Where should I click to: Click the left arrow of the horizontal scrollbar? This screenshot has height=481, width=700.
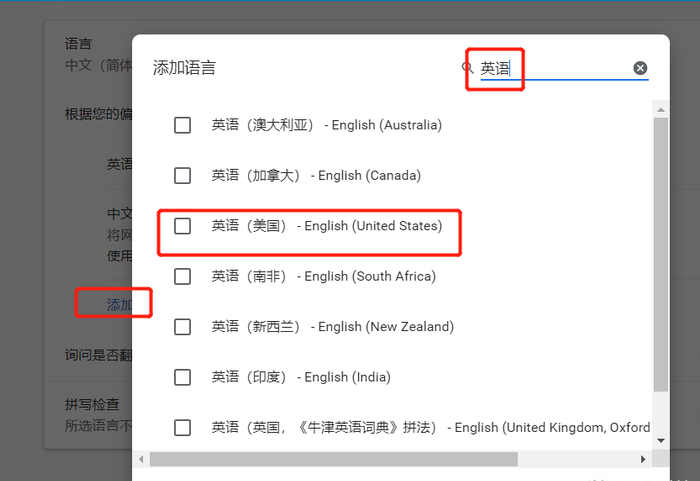pos(141,459)
